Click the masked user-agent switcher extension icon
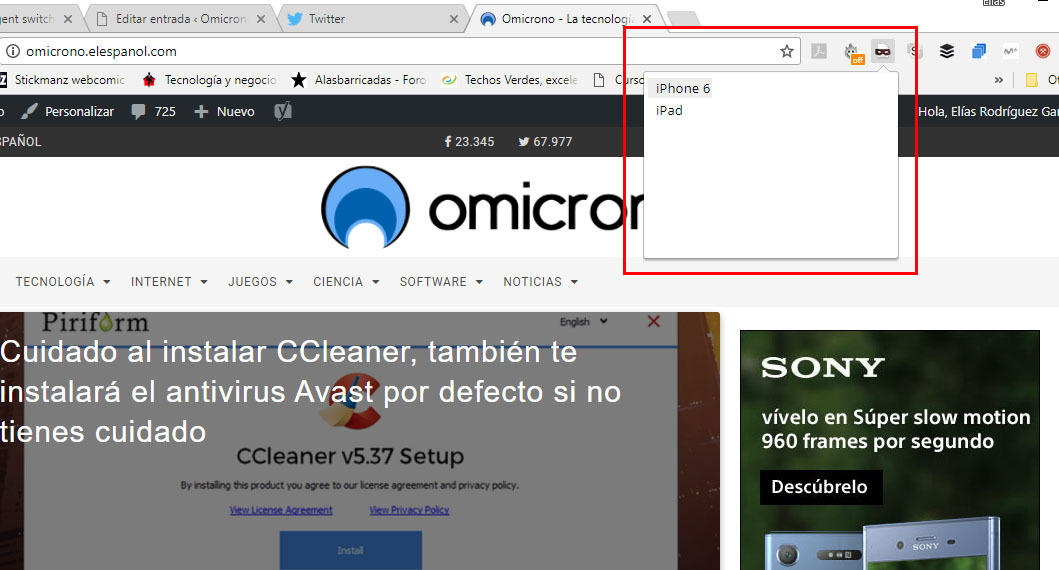 click(882, 51)
